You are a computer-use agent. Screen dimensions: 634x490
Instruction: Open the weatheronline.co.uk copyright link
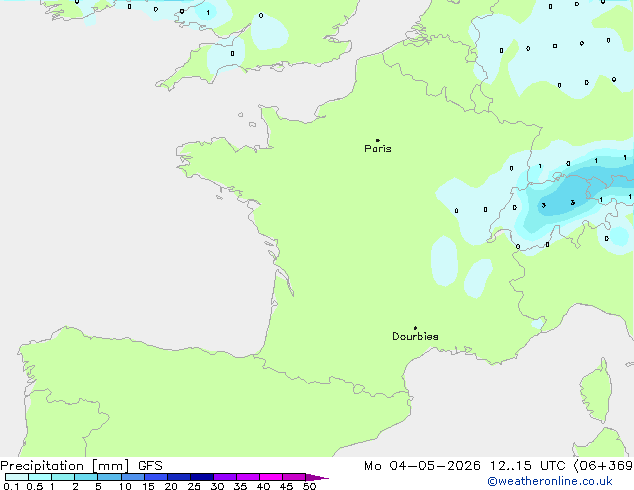click(550, 481)
